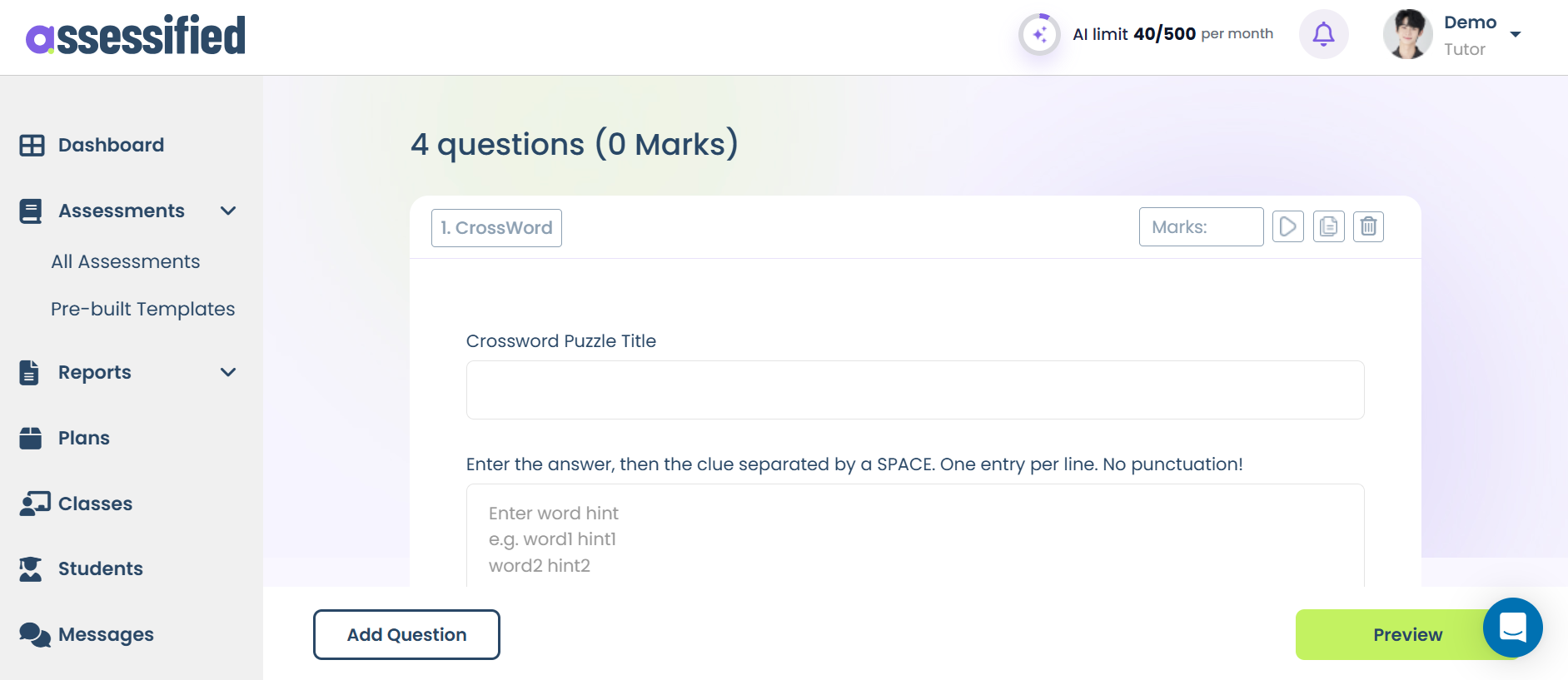Image resolution: width=1568 pixels, height=680 pixels.
Task: Open the Classes section
Action: point(95,504)
